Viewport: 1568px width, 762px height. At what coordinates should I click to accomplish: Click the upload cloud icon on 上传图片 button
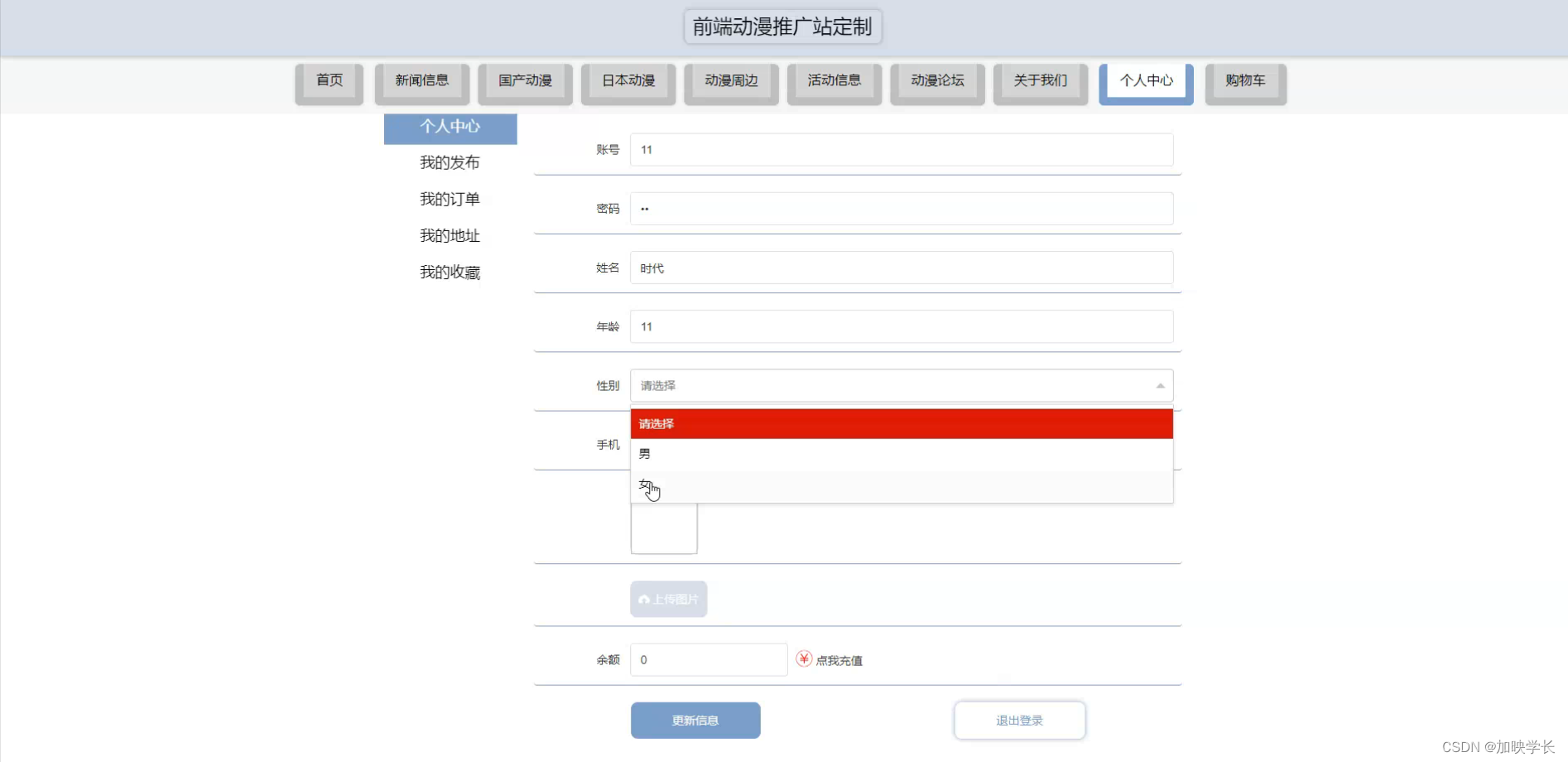tap(644, 599)
